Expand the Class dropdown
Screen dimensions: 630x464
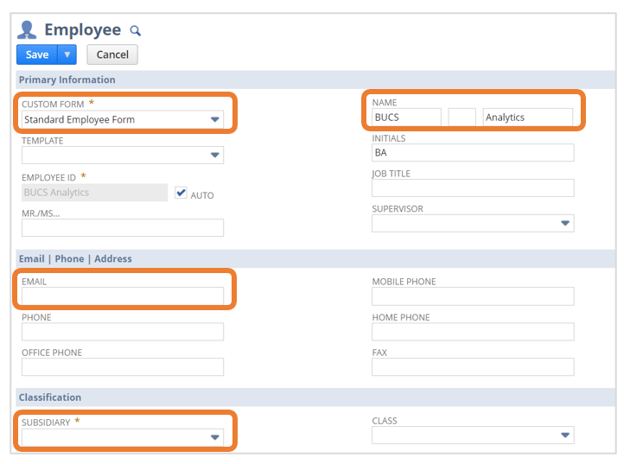565,436
